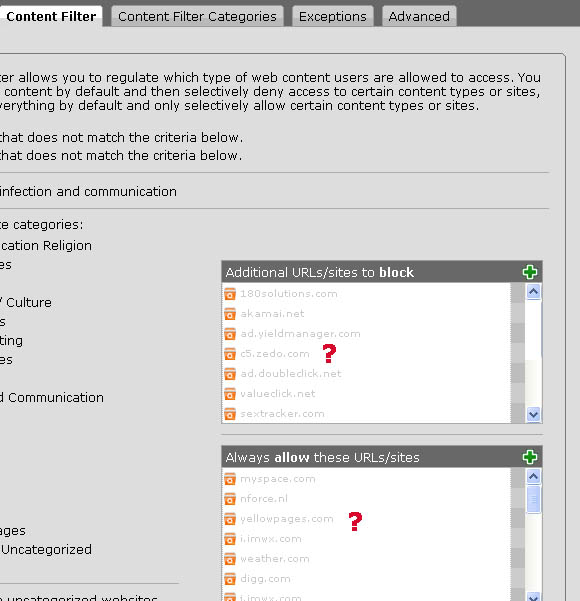
Task: Select yellowpages.com in the allow list
Action: point(287,519)
